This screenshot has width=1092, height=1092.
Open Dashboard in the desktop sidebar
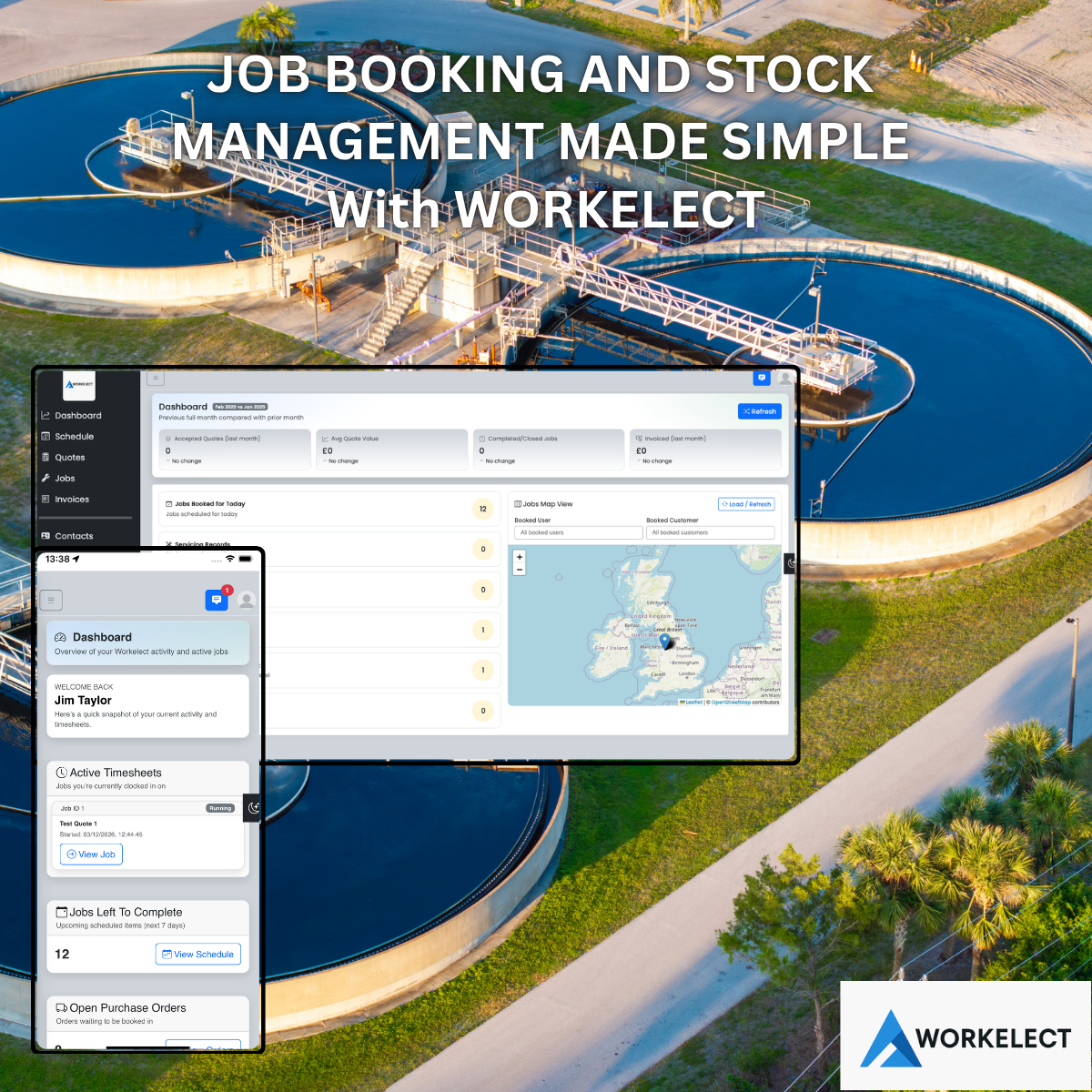71,416
